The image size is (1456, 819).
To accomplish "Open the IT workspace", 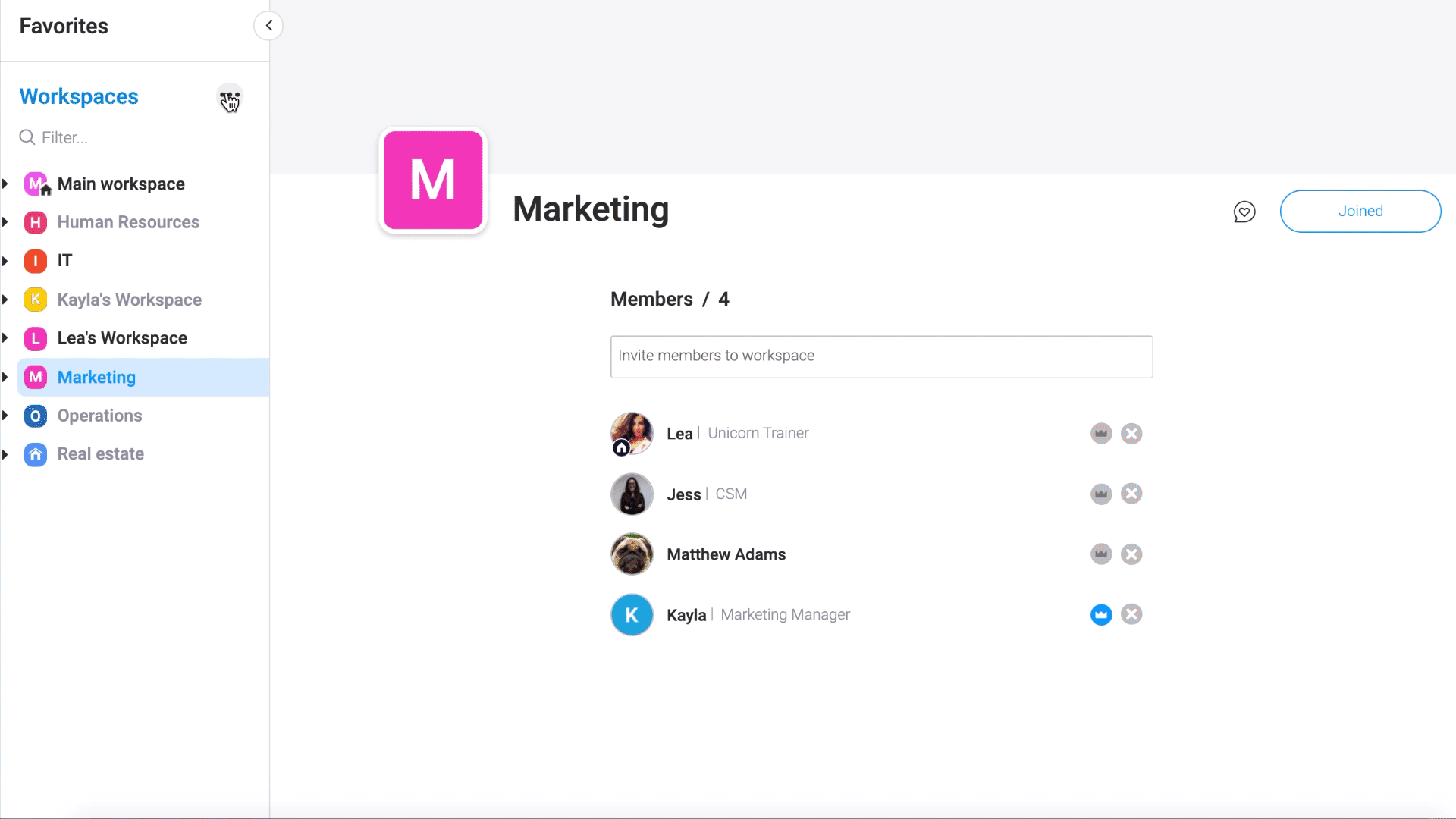I will coord(65,261).
